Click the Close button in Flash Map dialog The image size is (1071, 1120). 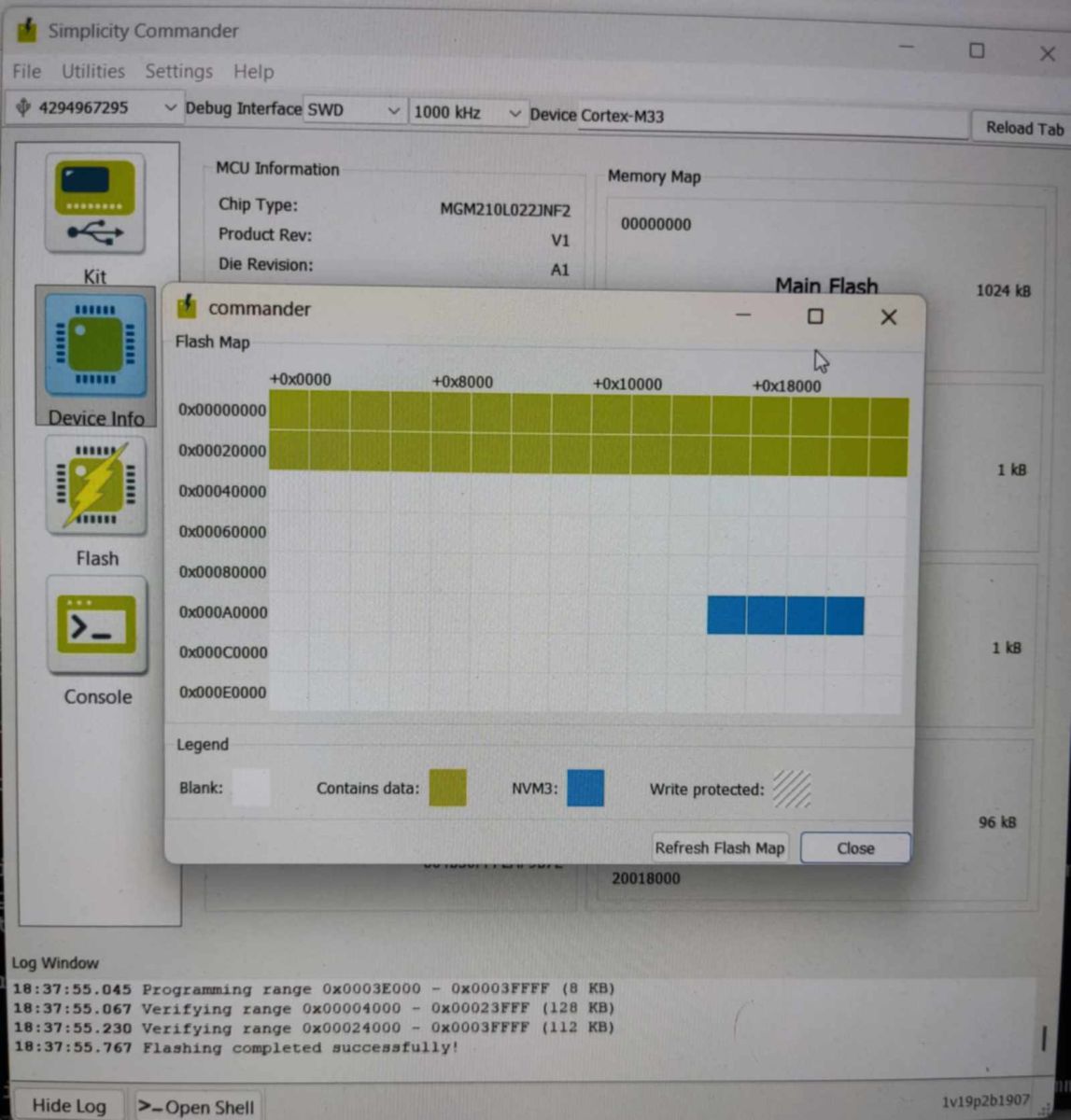(x=855, y=847)
